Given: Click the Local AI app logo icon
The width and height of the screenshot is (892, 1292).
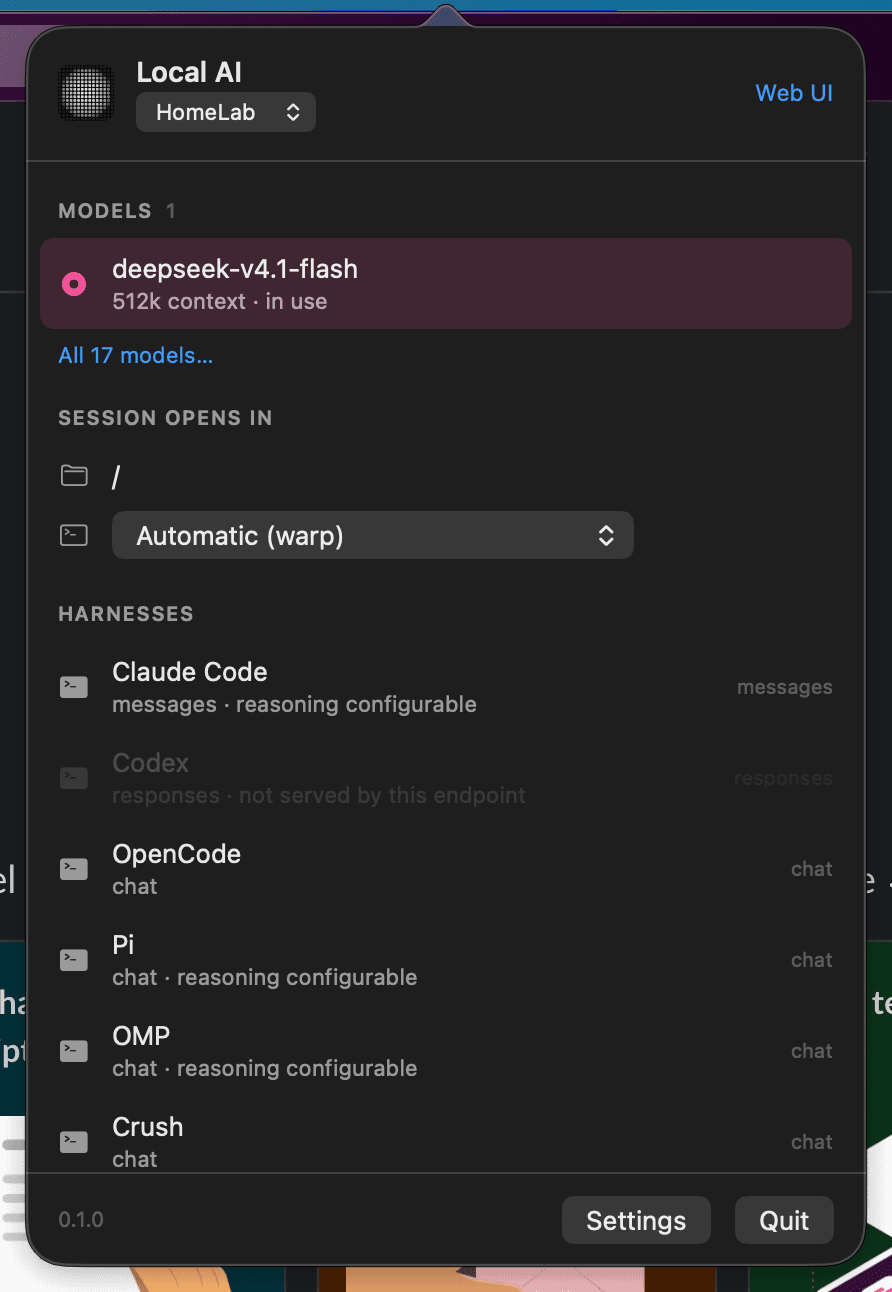Looking at the screenshot, I should tap(86, 93).
